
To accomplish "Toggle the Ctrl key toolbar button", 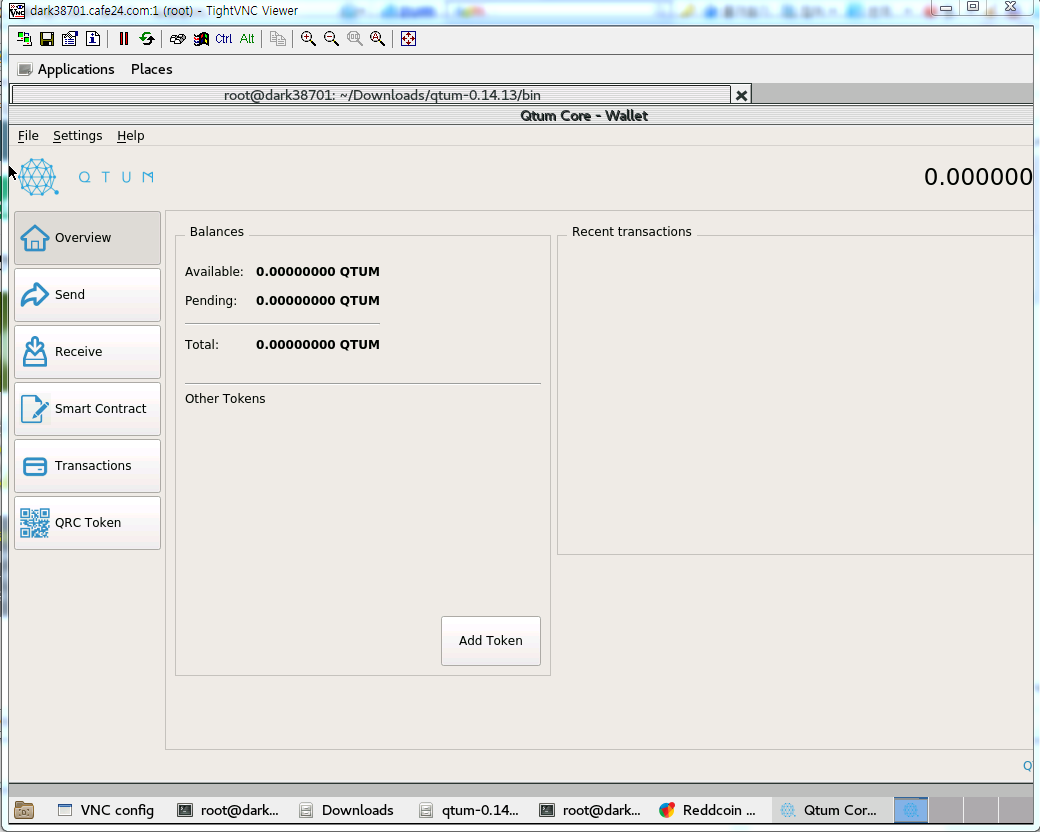I will pos(224,39).
